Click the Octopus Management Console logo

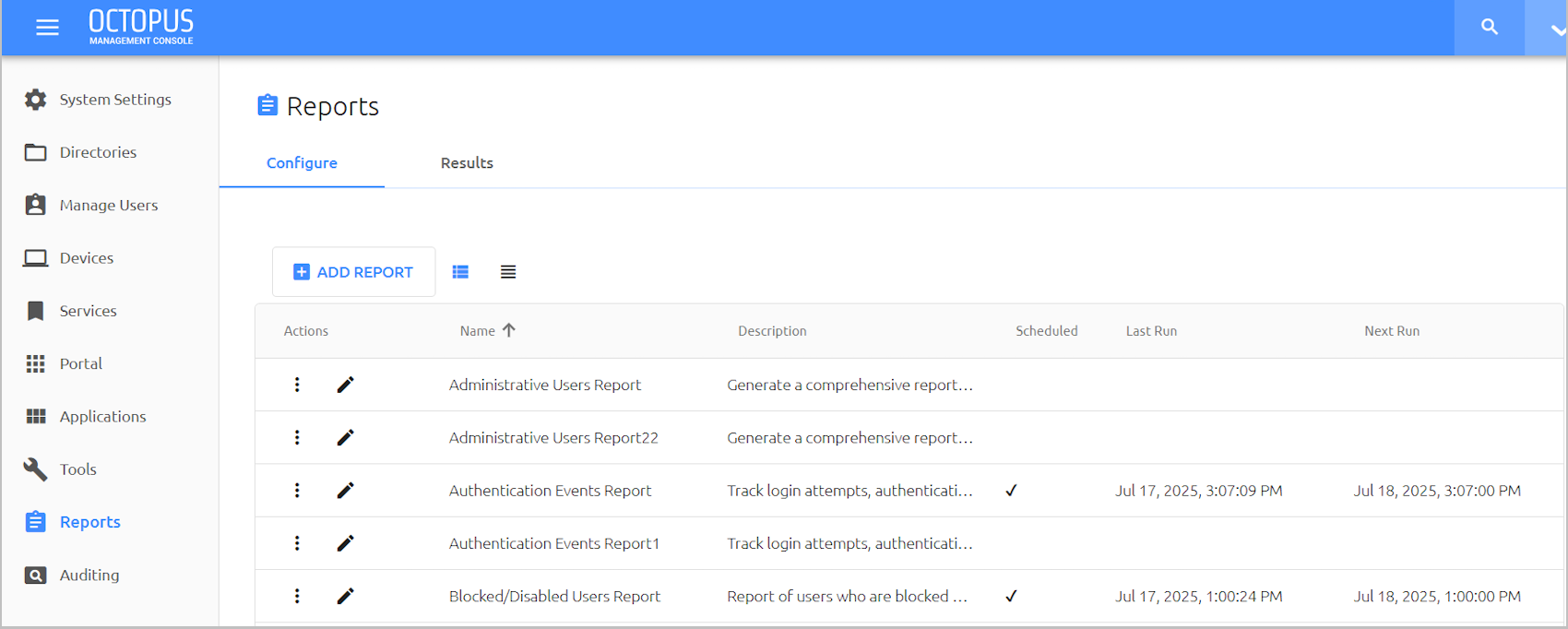click(x=141, y=27)
